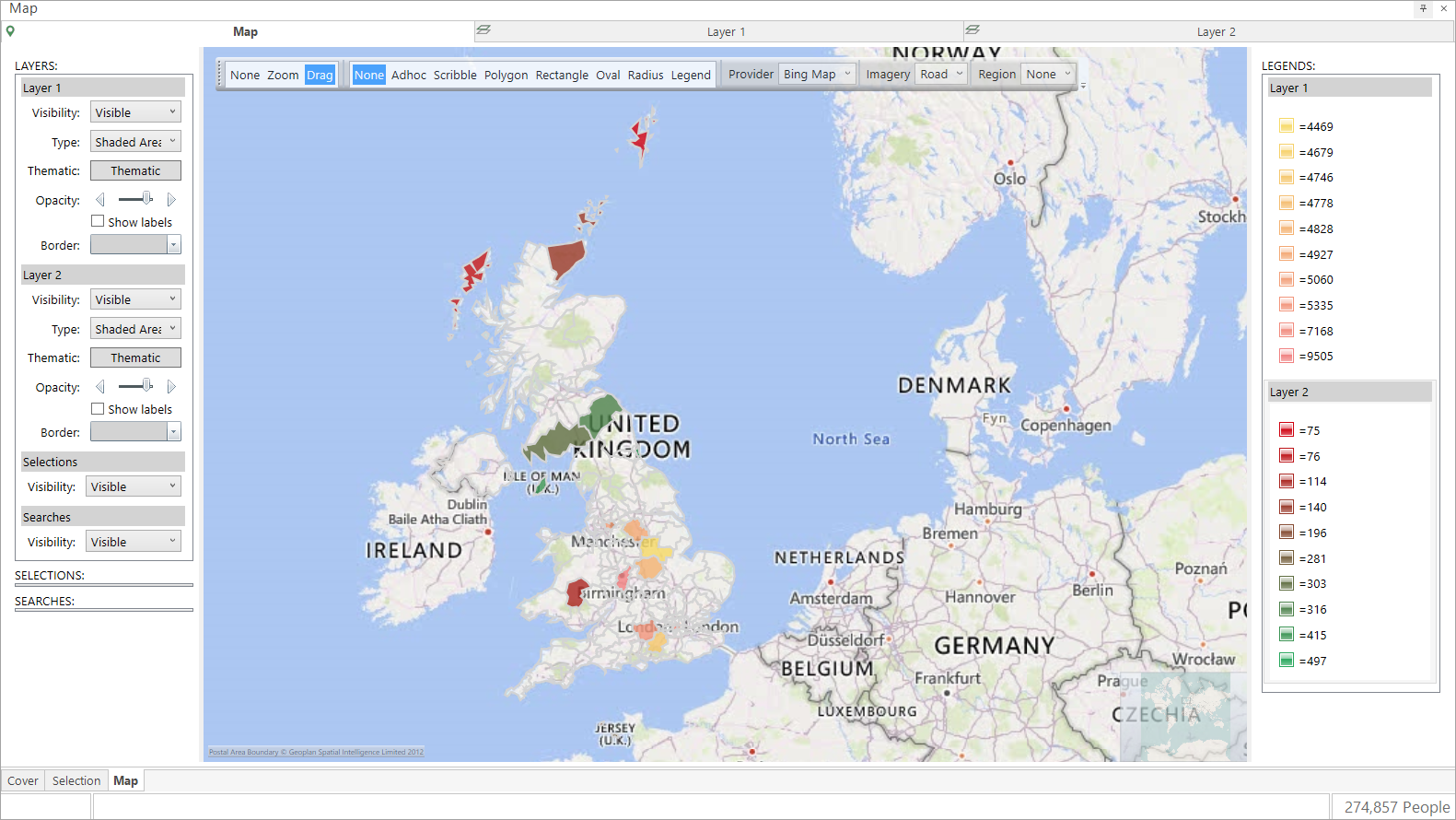
Task: Click Thematic button for Layer 2
Action: [x=135, y=357]
